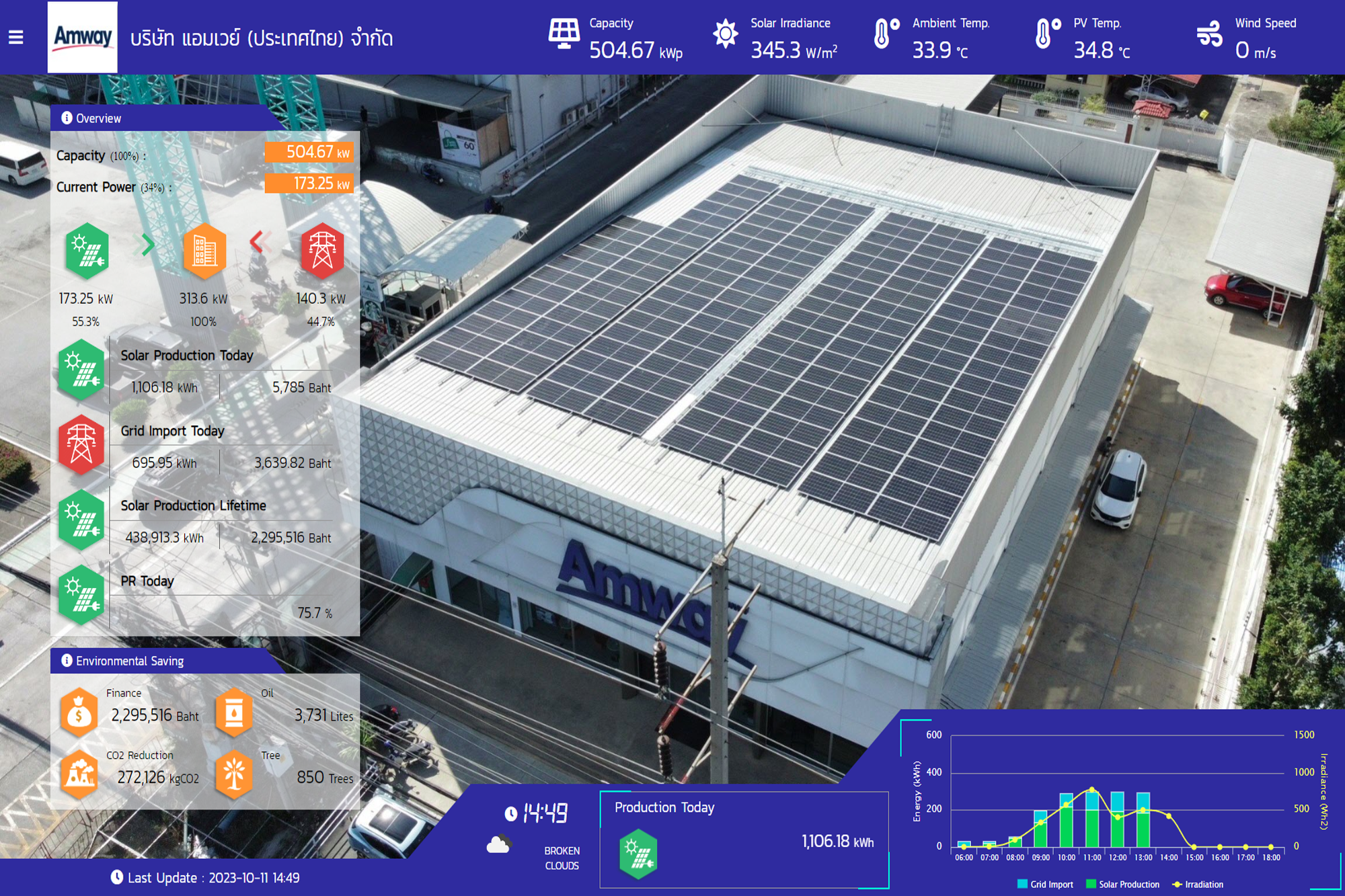Click the 345.3 W/m² irradiance reading

point(794,50)
